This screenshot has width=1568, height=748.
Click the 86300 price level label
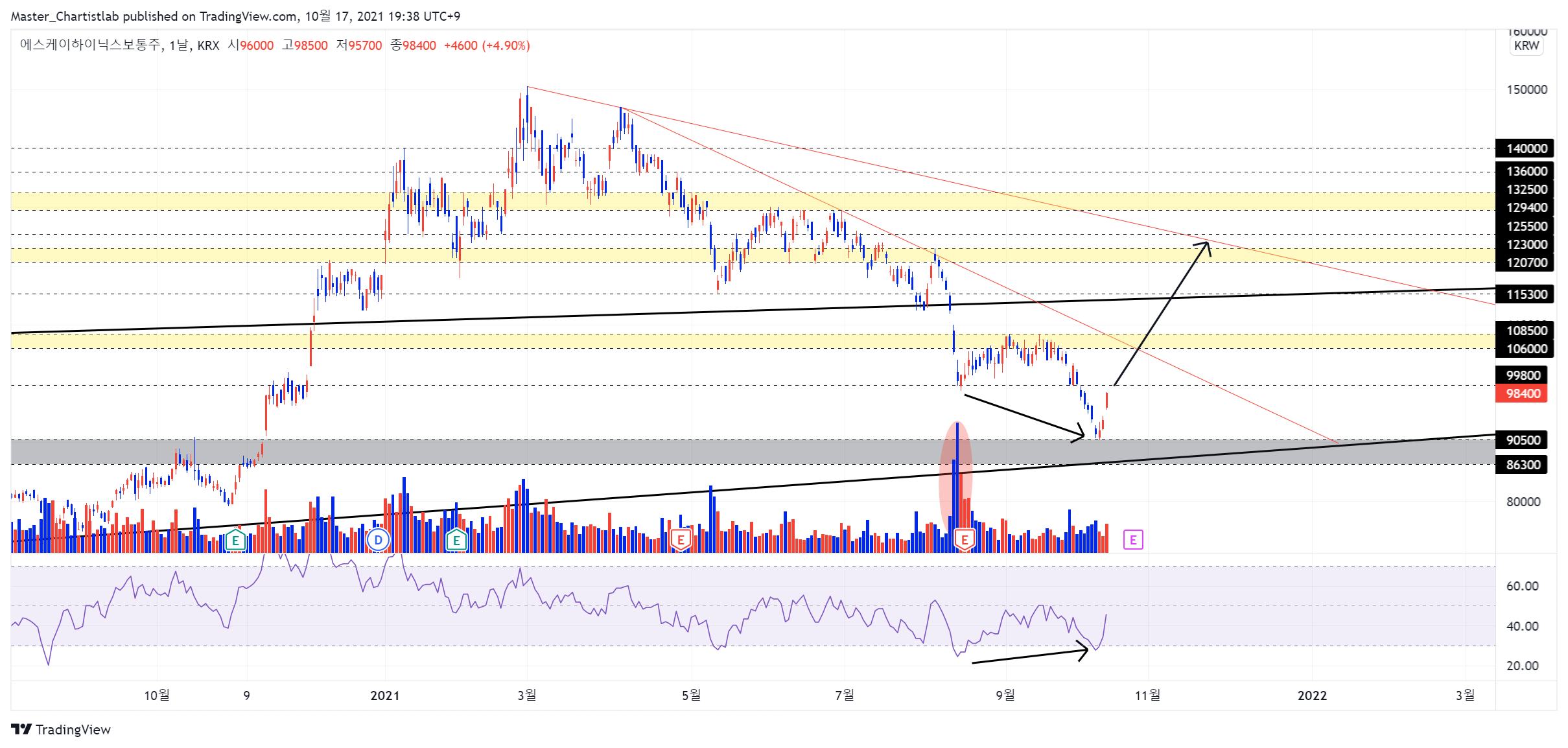click(x=1521, y=465)
